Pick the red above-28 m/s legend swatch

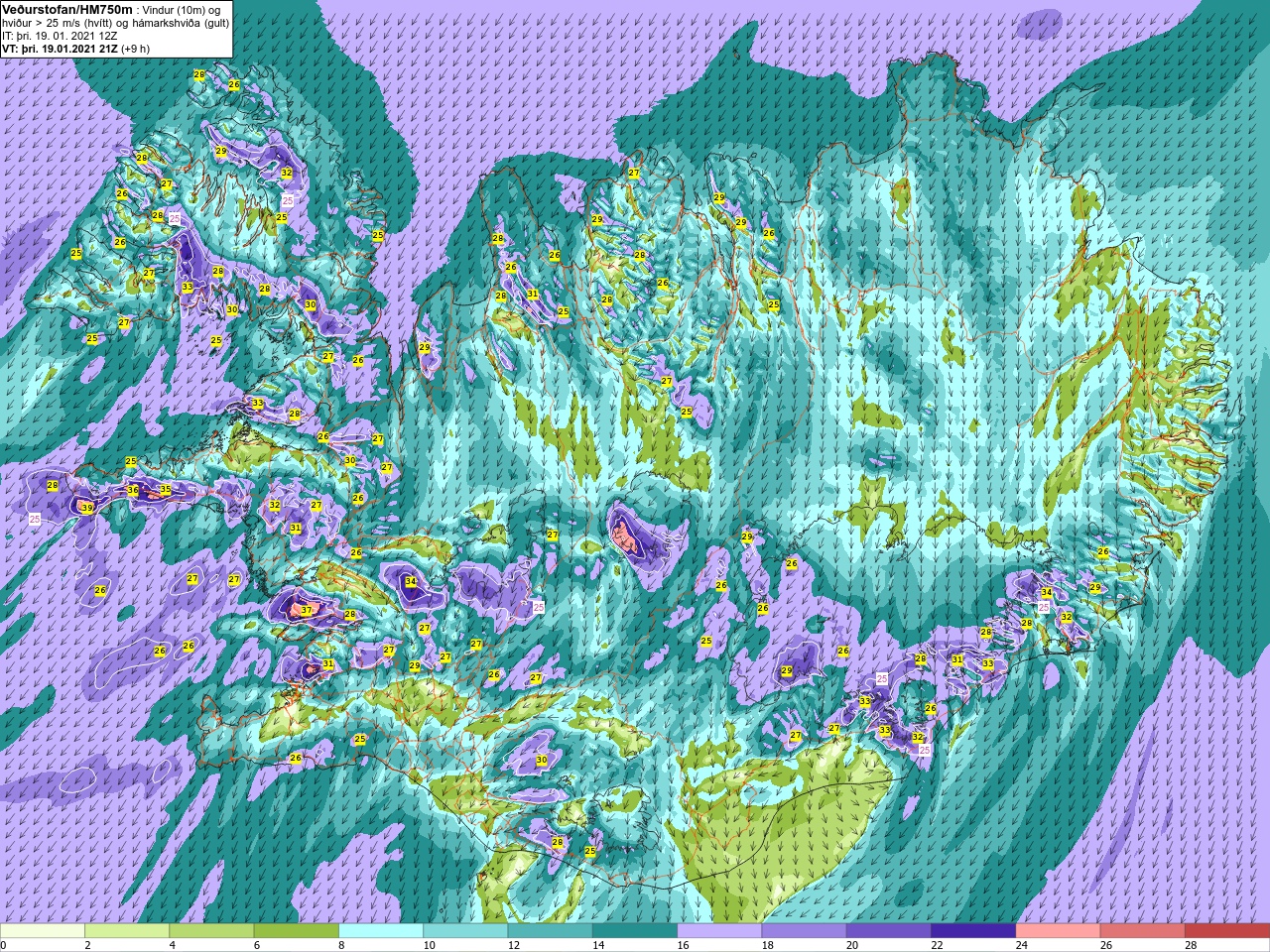coord(1227,931)
